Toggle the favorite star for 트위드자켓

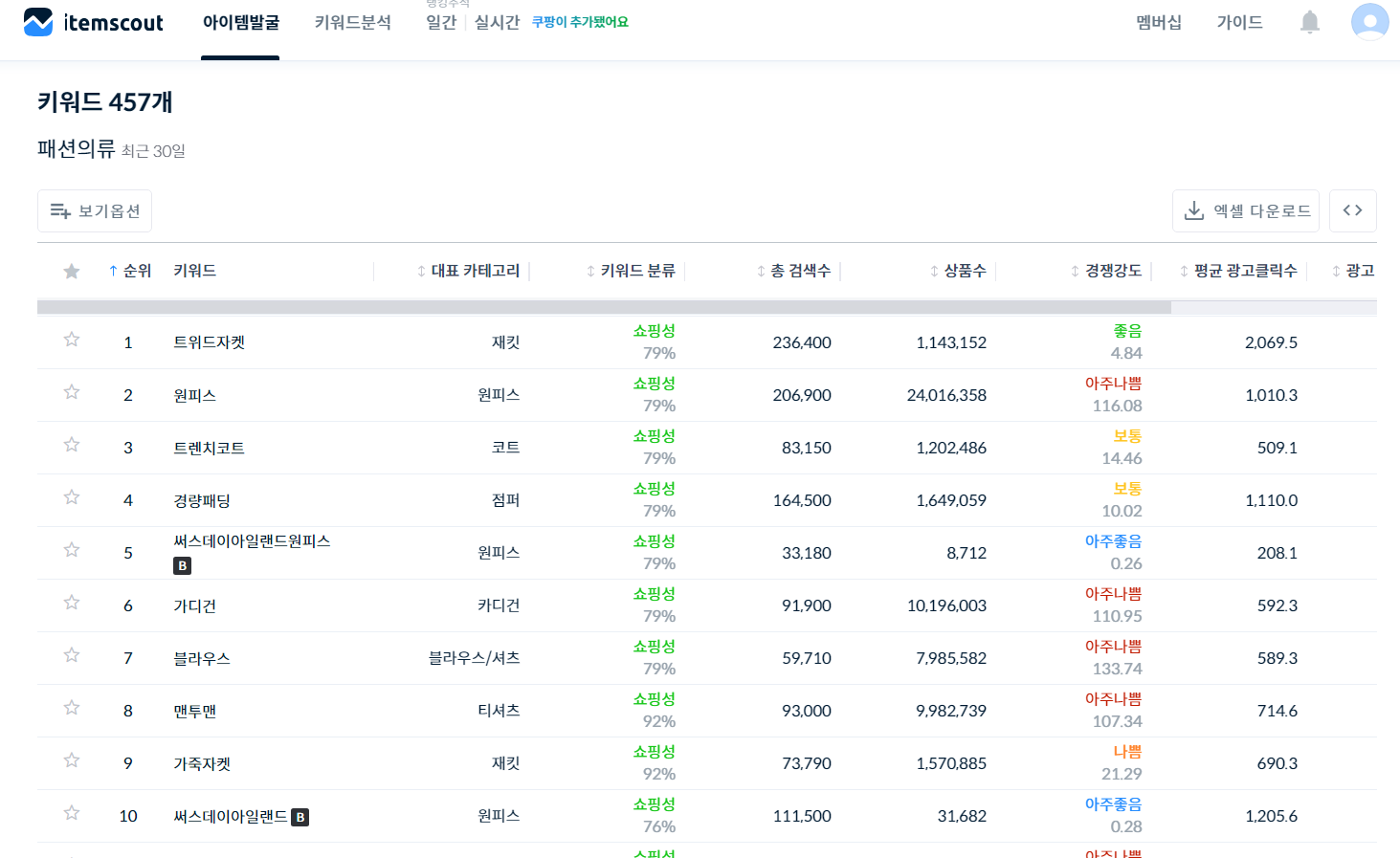pos(71,338)
